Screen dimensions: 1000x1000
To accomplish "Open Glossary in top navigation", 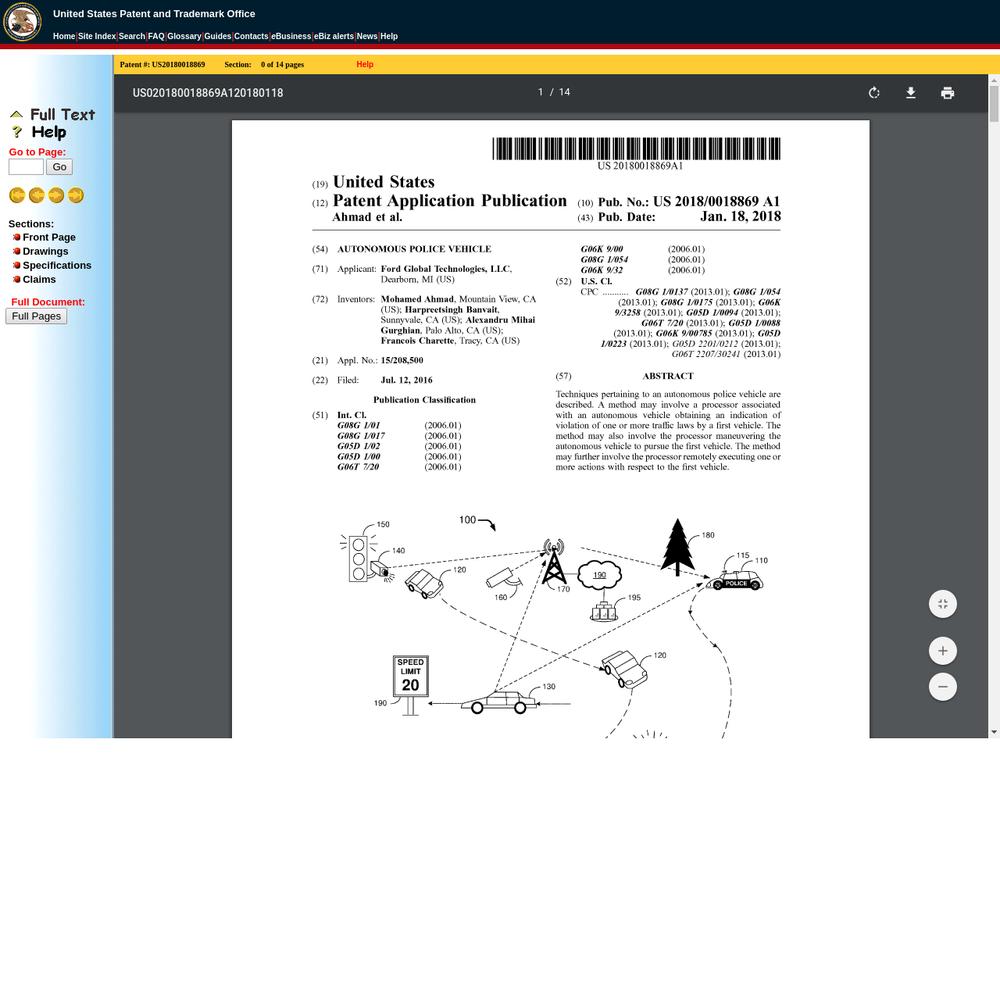I will [184, 36].
